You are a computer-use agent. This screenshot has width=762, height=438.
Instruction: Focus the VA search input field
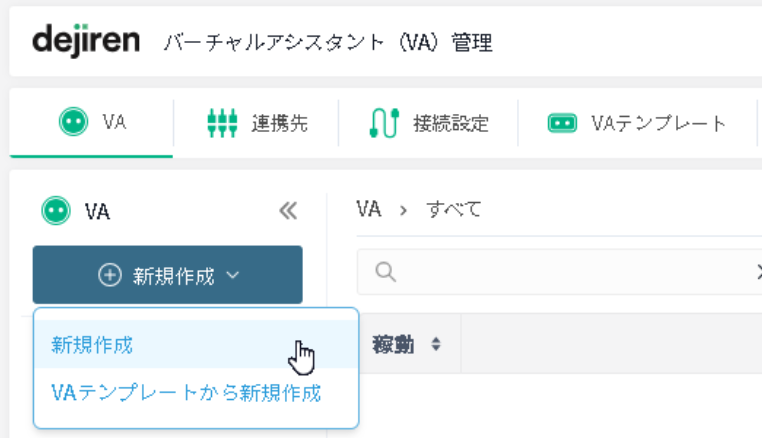(559, 272)
